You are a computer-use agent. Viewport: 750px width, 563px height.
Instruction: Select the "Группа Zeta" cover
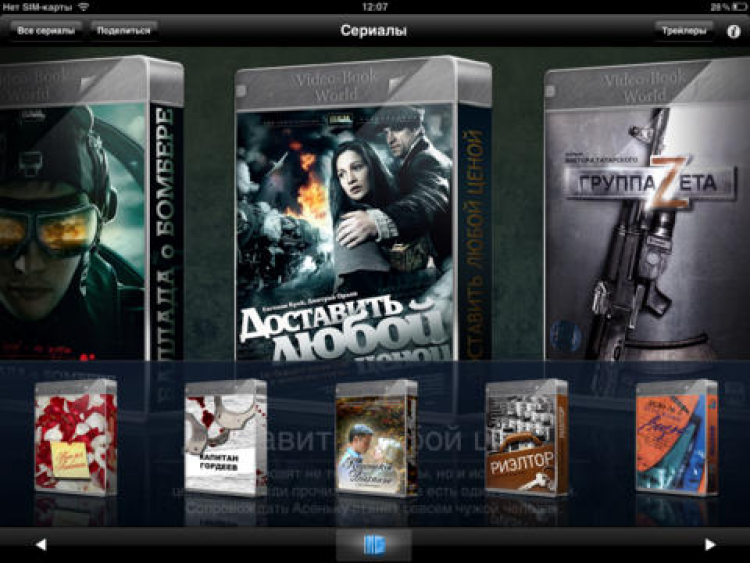(x=647, y=210)
